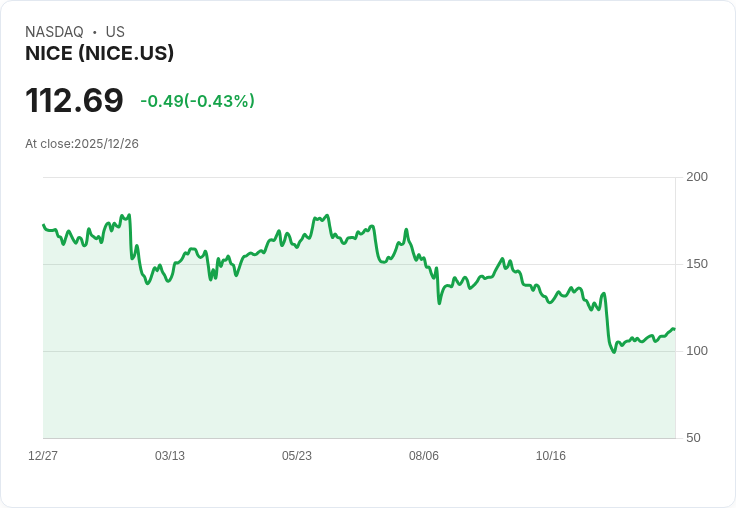Select the 12/27 date on x-axis
The image size is (736, 508).
click(x=43, y=456)
